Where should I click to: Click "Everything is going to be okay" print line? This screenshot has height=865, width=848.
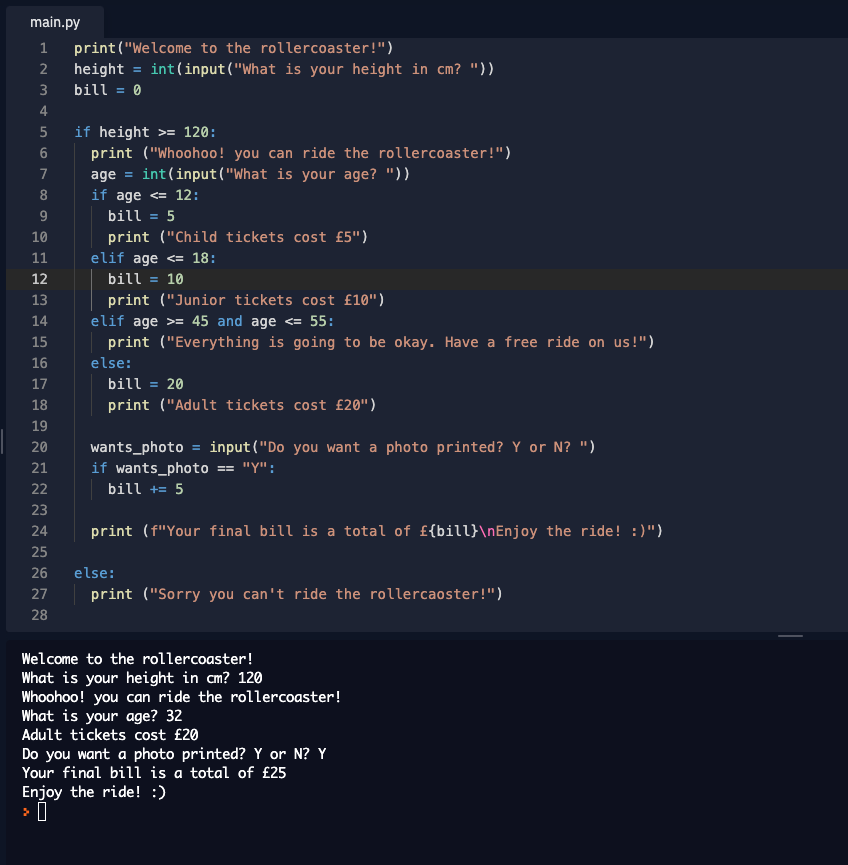pos(381,342)
